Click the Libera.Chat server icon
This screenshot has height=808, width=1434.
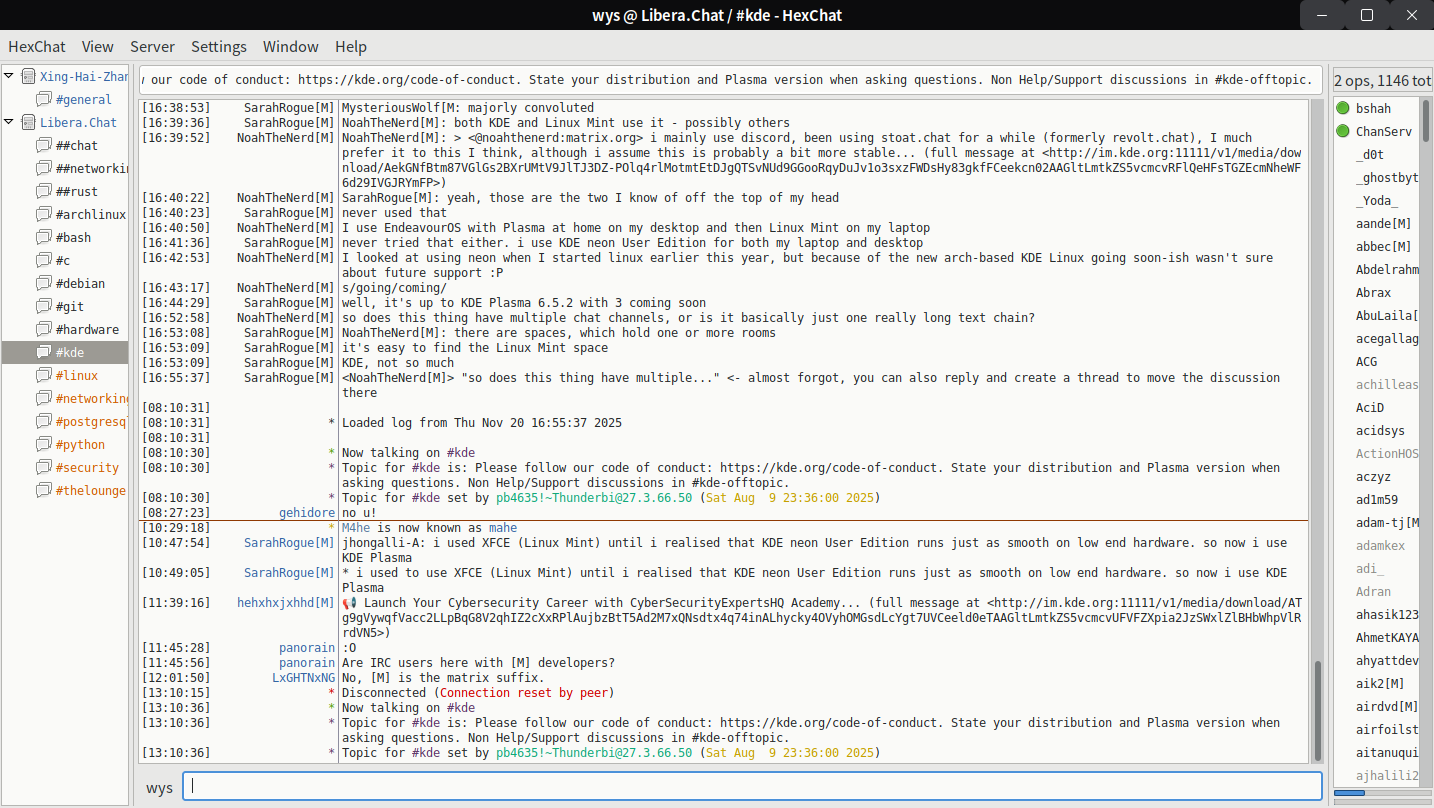coord(28,123)
